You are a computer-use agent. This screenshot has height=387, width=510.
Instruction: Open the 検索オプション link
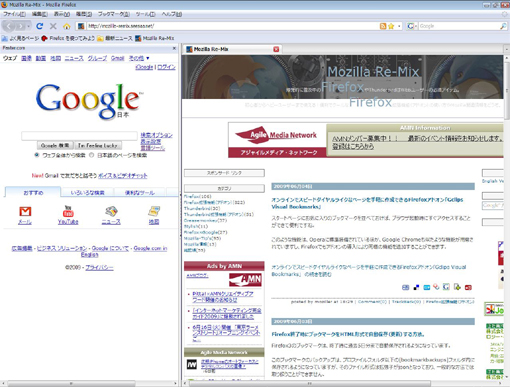click(156, 135)
